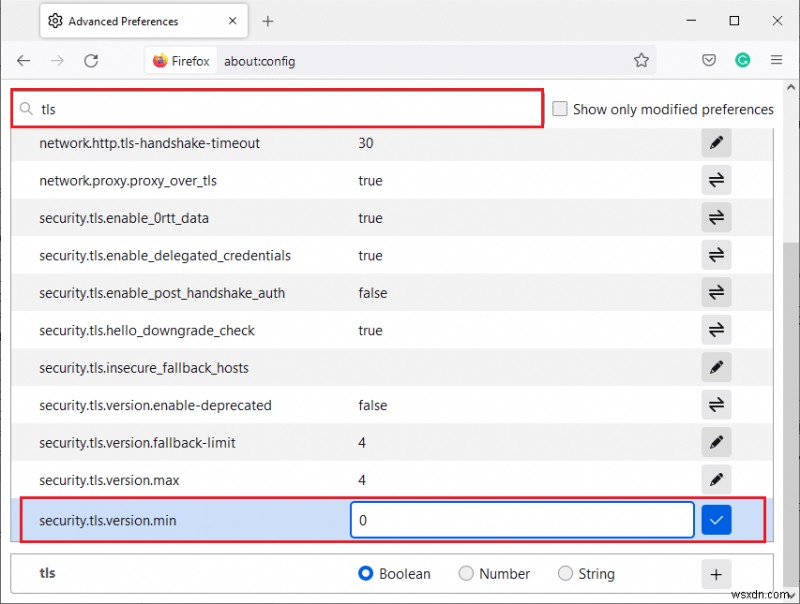Viewport: 800px width, 604px height.
Task: Edit security.tls.version.max value
Action: coord(716,479)
